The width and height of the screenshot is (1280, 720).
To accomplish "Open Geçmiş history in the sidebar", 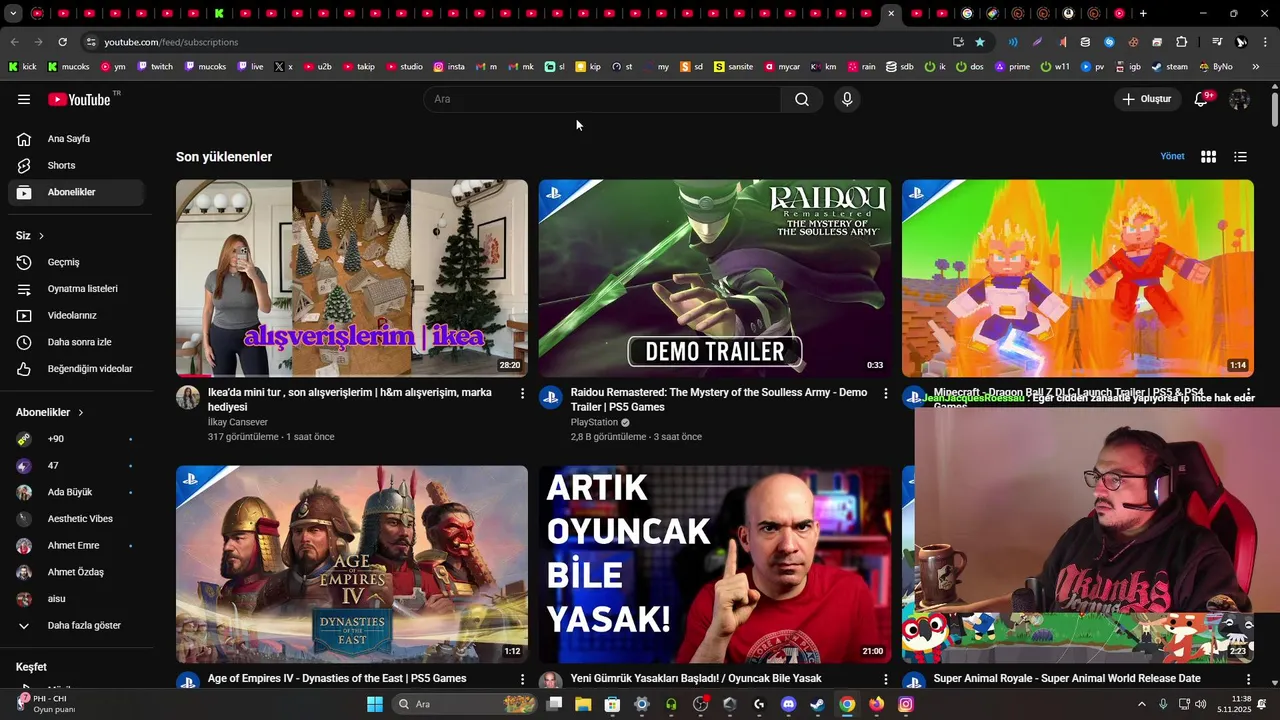I will 76,262.
